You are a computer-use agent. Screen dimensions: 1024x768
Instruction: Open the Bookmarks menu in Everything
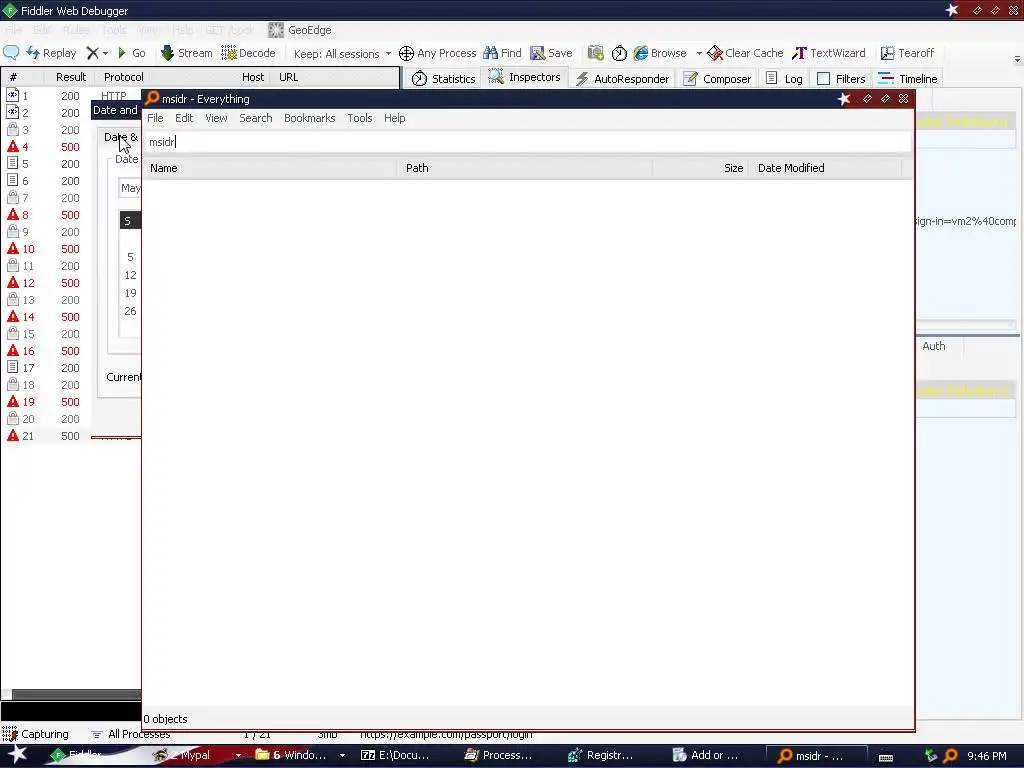[310, 118]
